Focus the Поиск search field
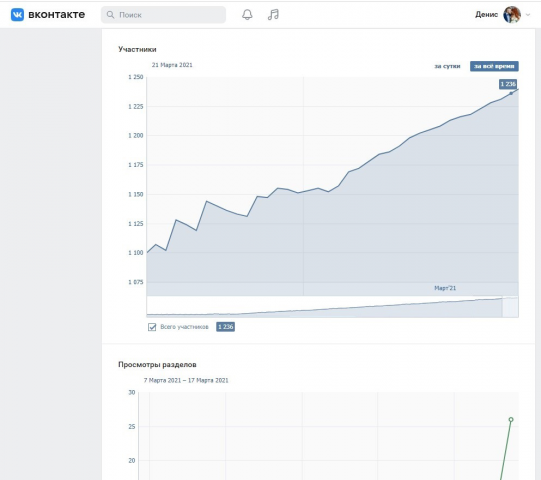 (163, 15)
